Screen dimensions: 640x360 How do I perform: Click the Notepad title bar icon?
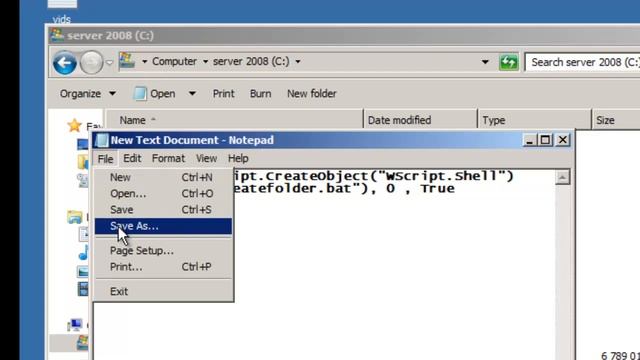(102, 140)
